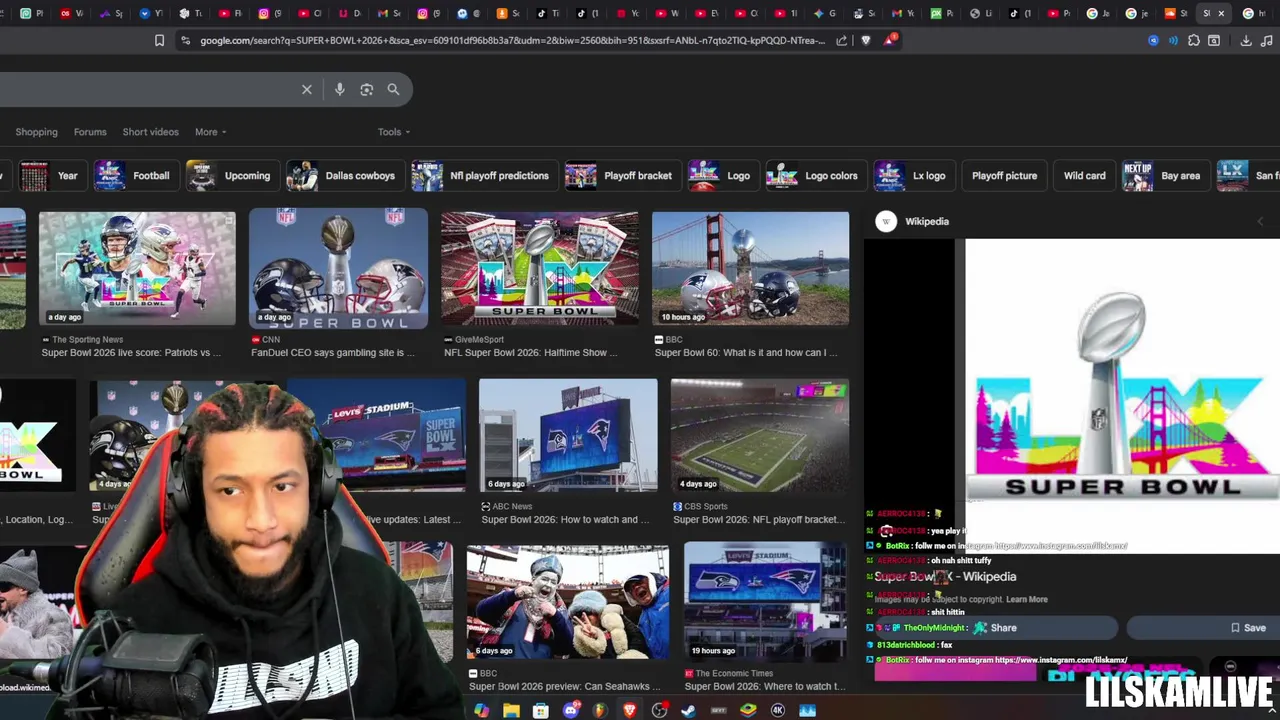Open the CBS Sports stadium field image
The width and height of the screenshot is (1280, 720).
tap(760, 435)
